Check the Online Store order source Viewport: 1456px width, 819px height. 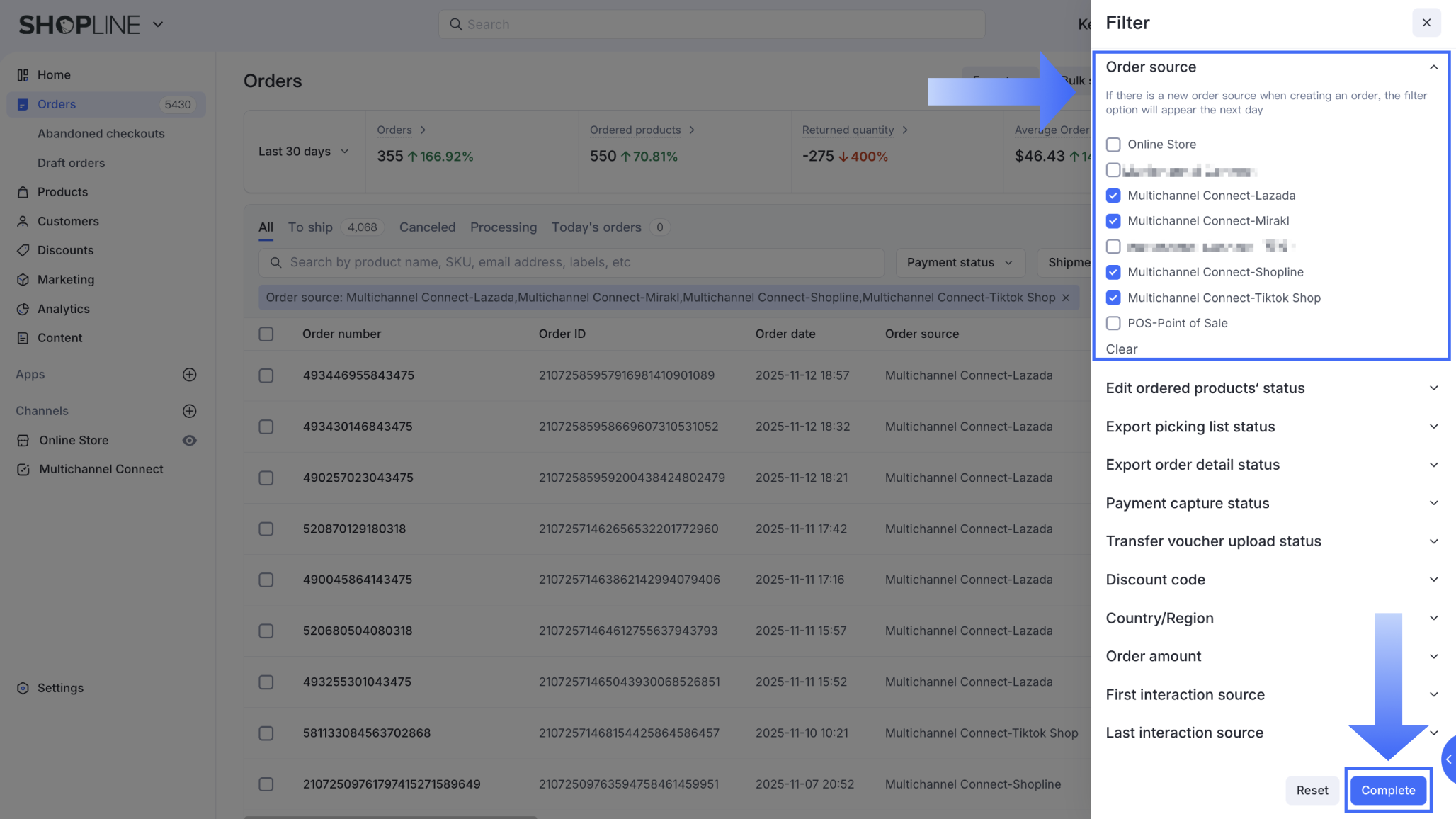click(1113, 145)
